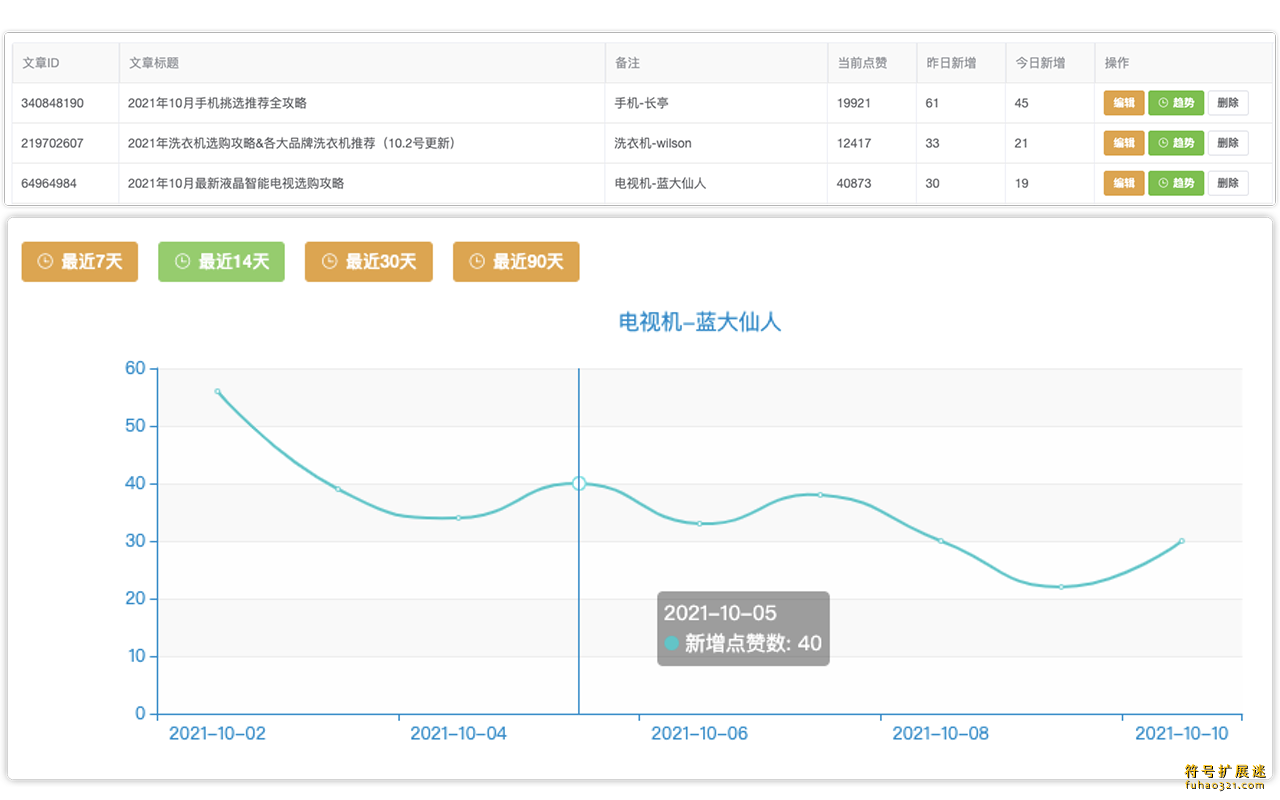
Task: Click article ID 340848190
Action: click(x=52, y=103)
